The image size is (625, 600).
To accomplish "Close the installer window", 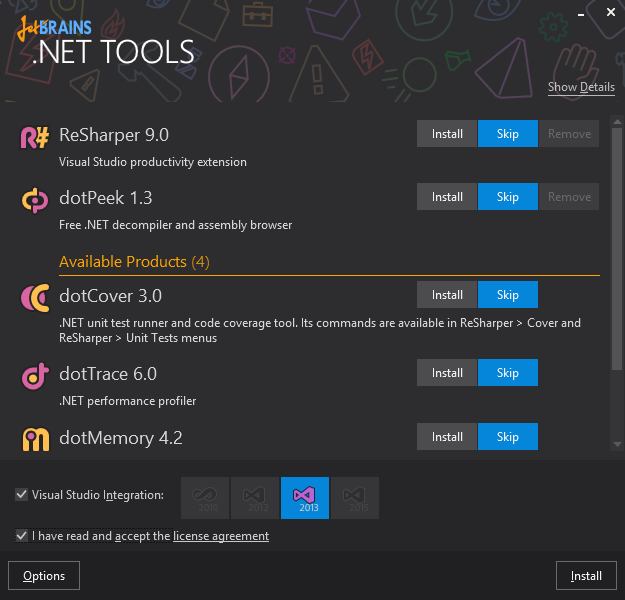I will pyautogui.click(x=611, y=12).
